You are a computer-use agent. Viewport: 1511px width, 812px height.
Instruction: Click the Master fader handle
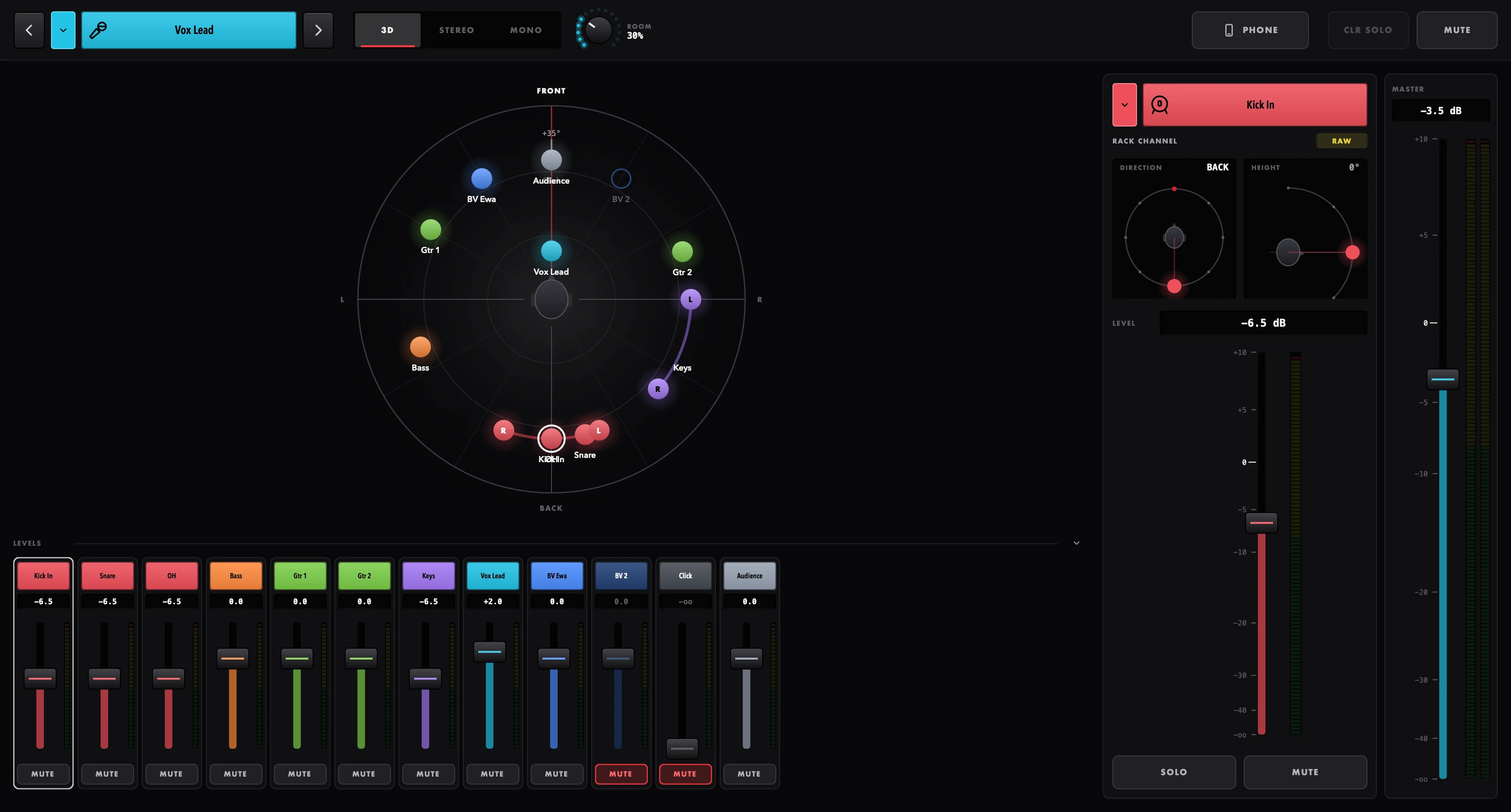1443,379
